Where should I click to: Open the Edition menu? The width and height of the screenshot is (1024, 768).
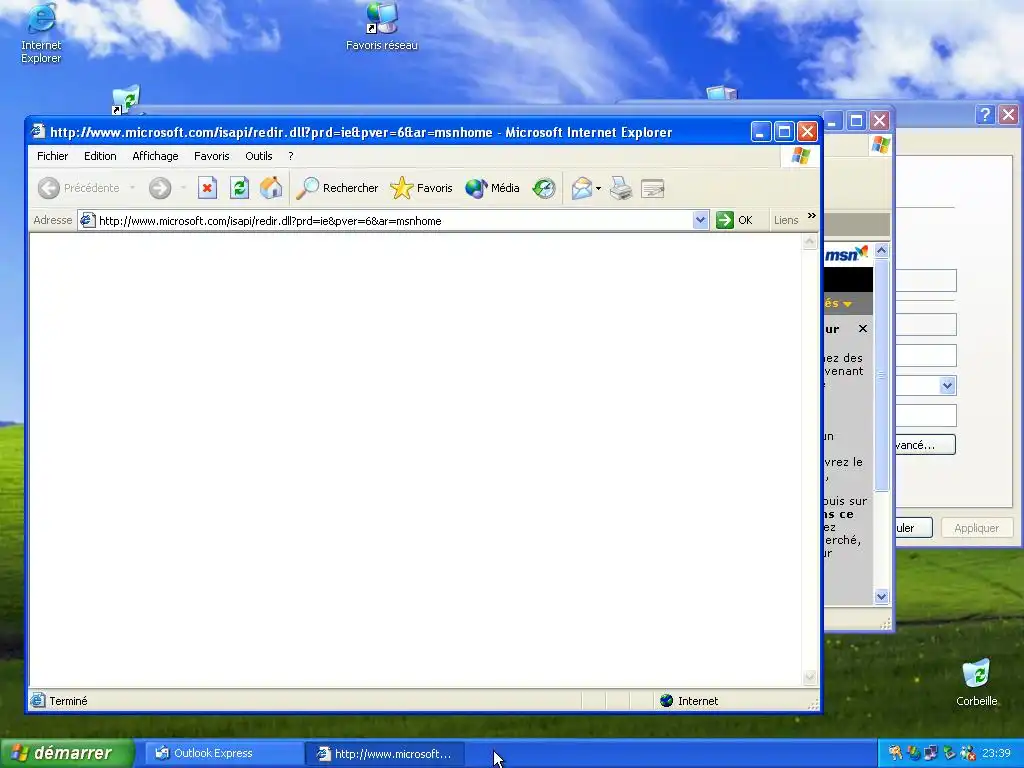pyautogui.click(x=100, y=156)
